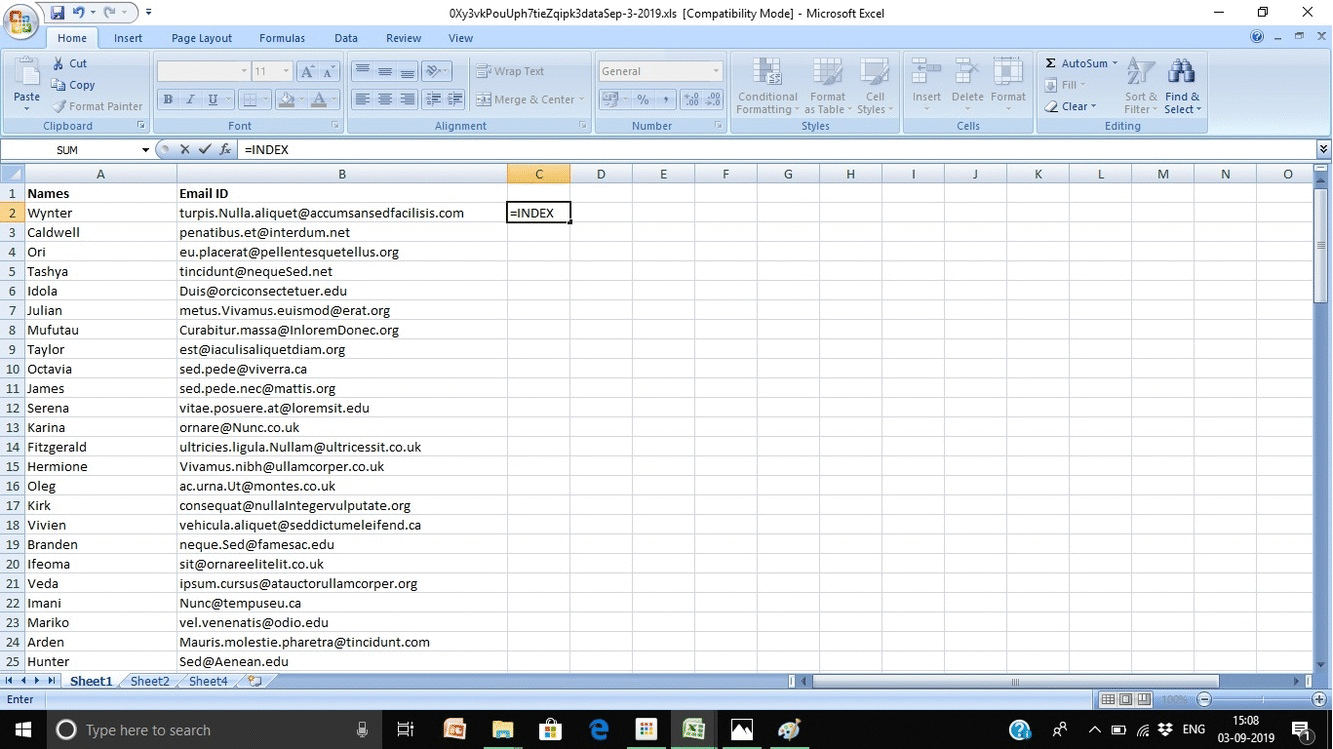Toggle Italic formatting

pos(189,99)
